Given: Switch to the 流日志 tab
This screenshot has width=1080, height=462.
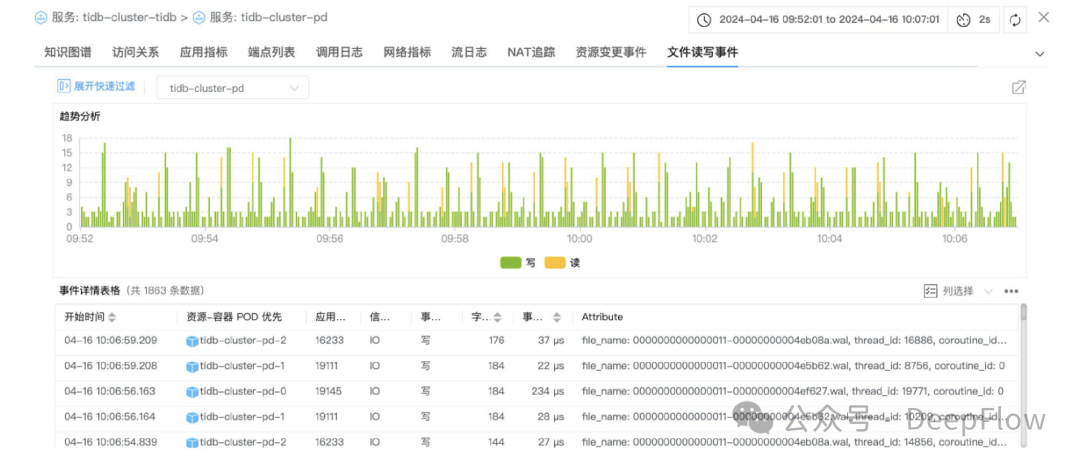Looking at the screenshot, I should 469,52.
